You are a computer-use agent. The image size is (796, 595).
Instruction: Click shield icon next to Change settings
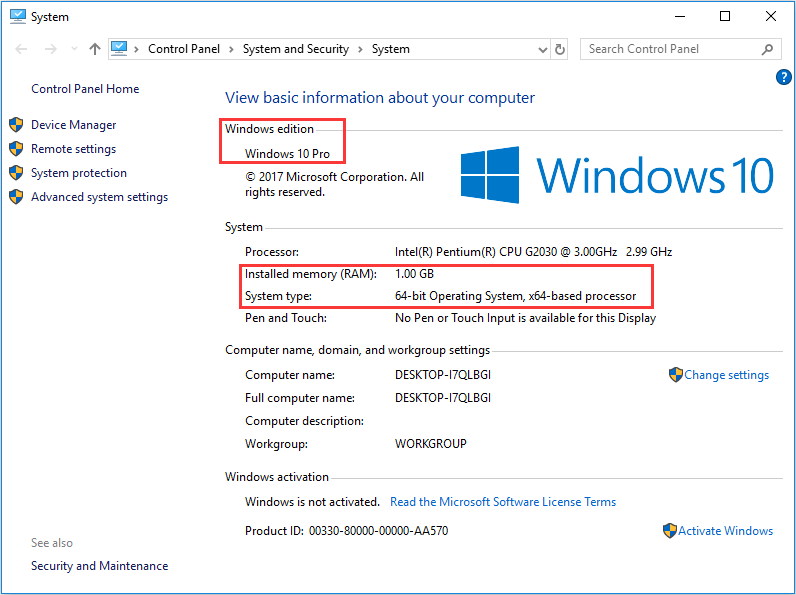click(676, 375)
